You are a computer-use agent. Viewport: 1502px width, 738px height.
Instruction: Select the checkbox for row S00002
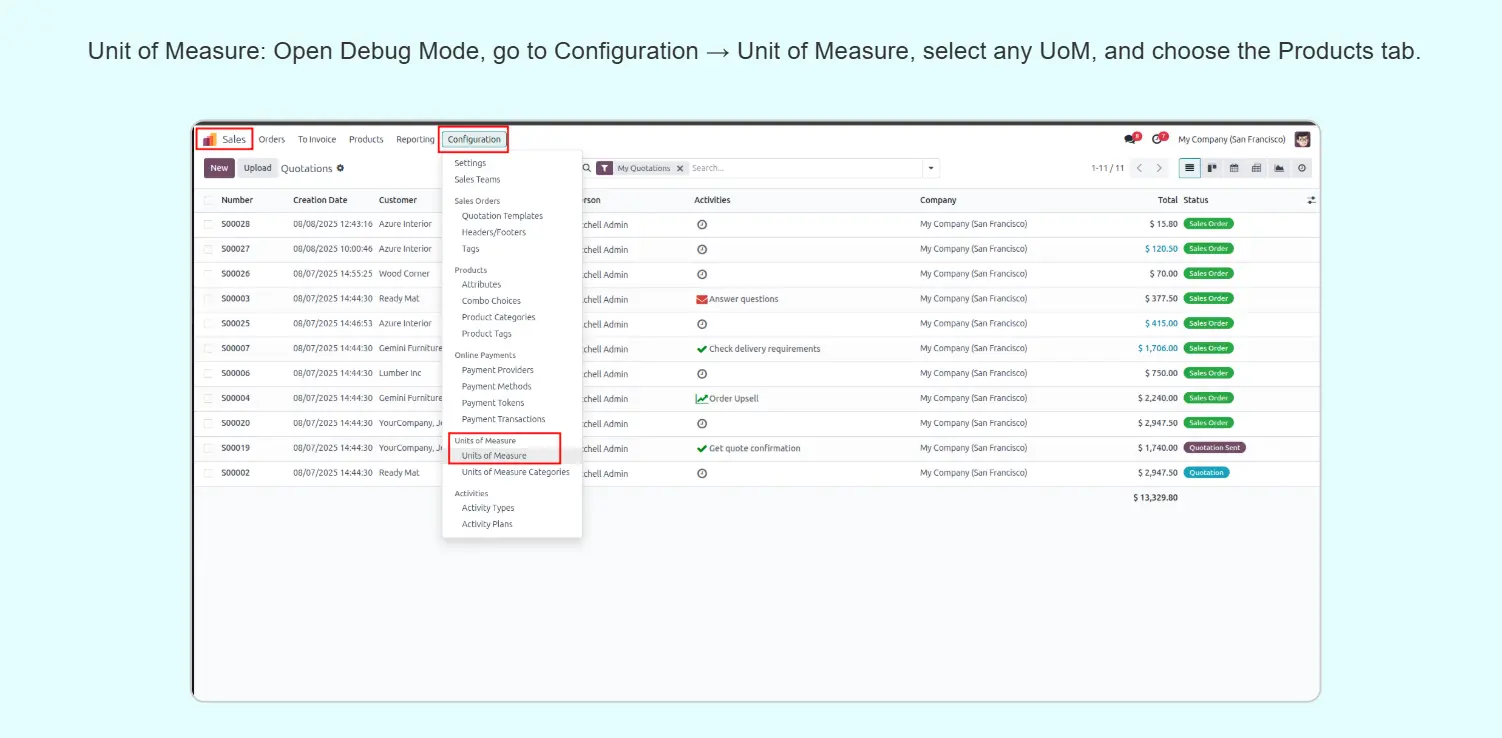pyautogui.click(x=208, y=473)
